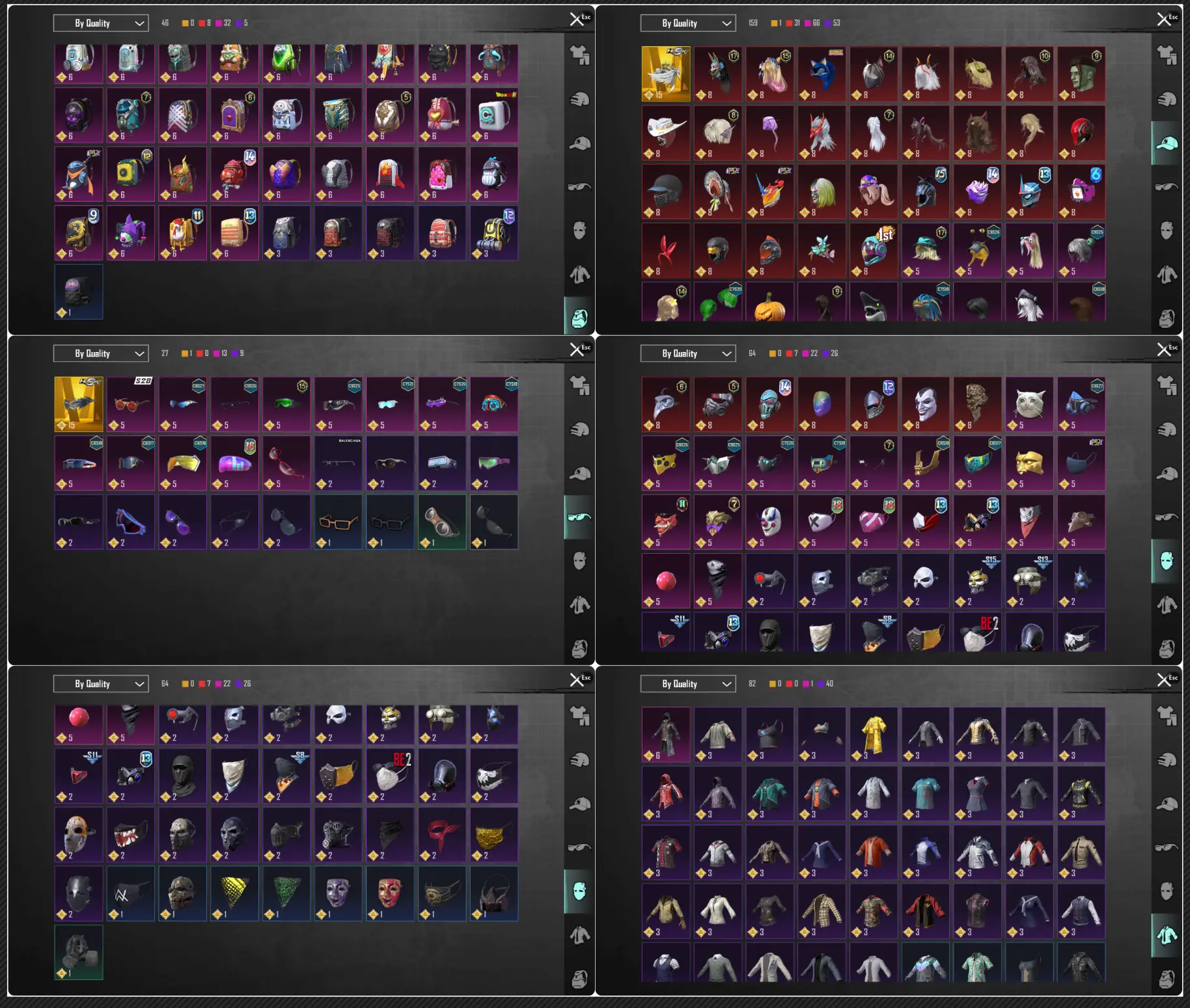
Task: Open outfit set icon in 159-item headwear panel
Action: coord(1167,55)
